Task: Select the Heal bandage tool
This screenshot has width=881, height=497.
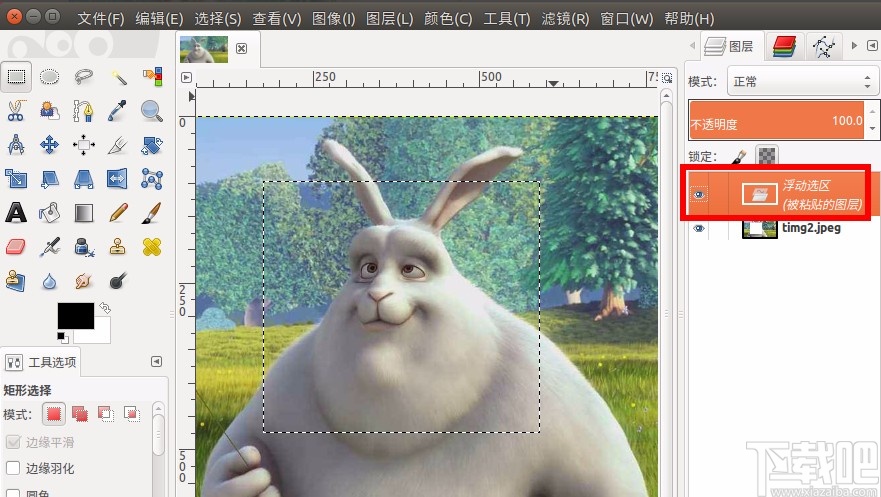Action: (152, 247)
